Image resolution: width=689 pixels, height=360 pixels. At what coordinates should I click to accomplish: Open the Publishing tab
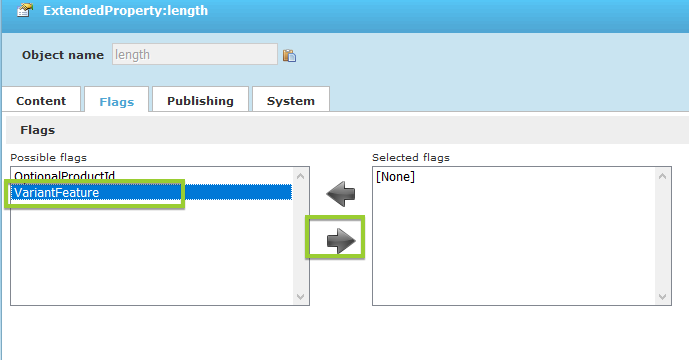click(x=200, y=100)
